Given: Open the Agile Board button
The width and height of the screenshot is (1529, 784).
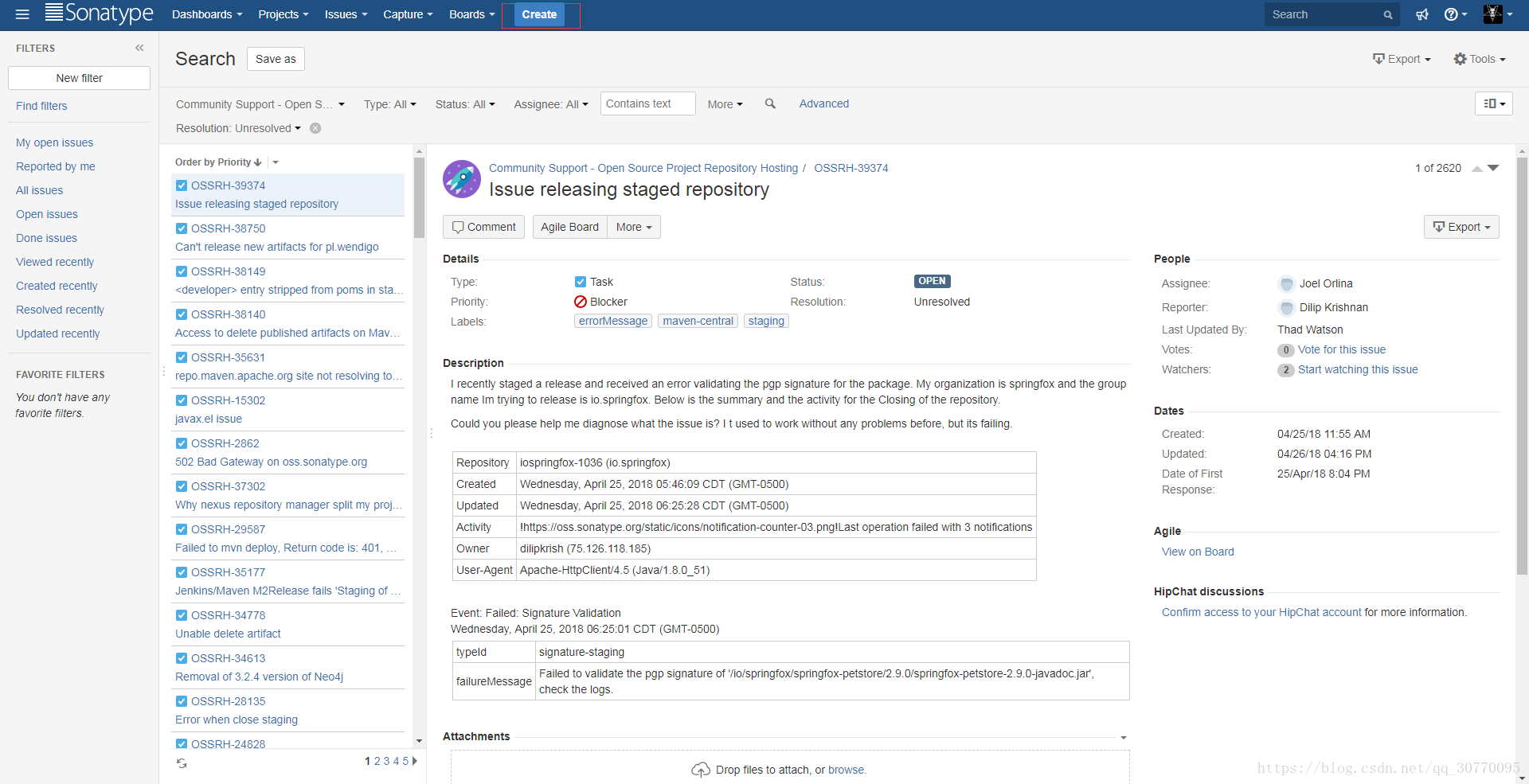Looking at the screenshot, I should coord(569,227).
